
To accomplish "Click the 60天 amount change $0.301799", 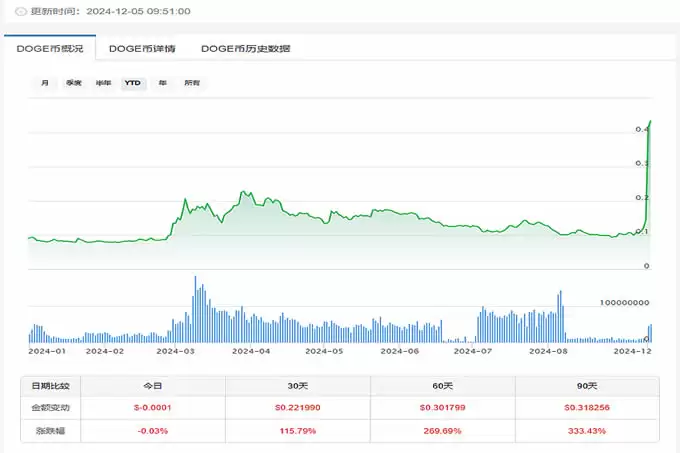I will coord(442,407).
